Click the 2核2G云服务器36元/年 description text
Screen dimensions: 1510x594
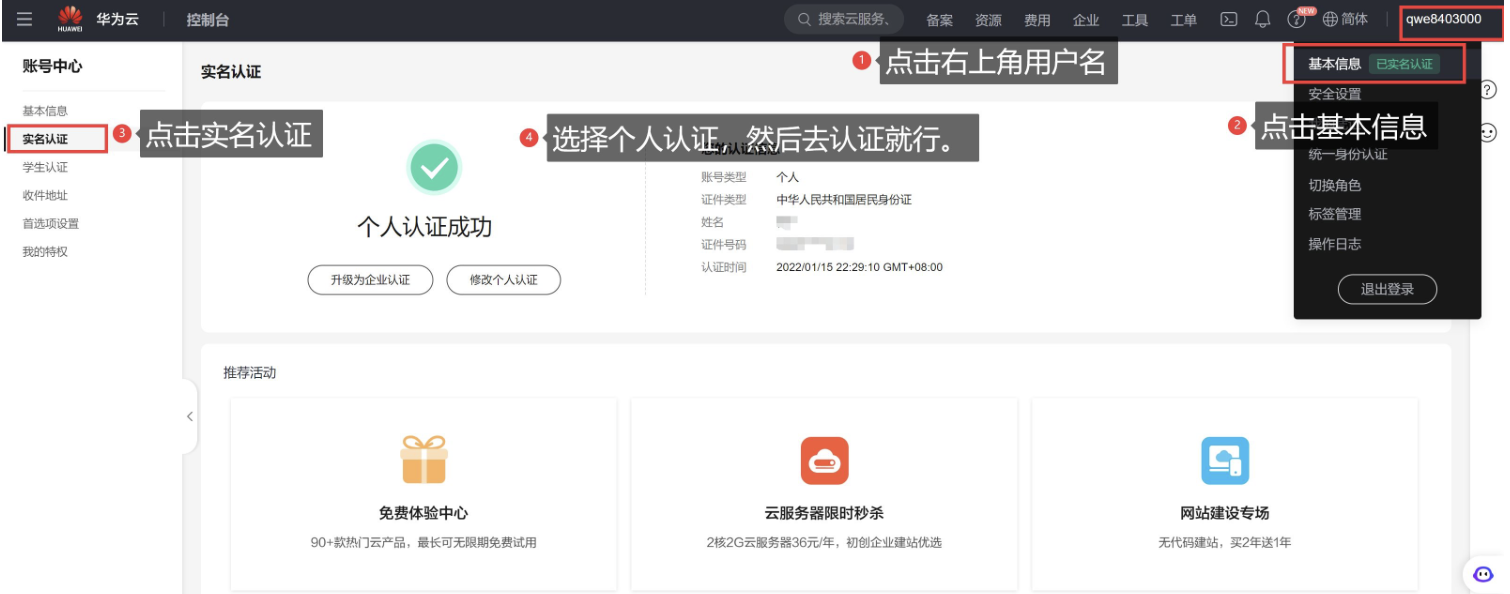click(824, 543)
